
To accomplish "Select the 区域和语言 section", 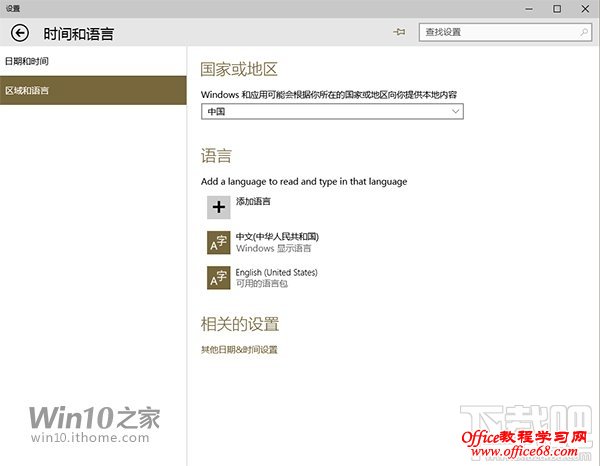I will pyautogui.click(x=93, y=90).
